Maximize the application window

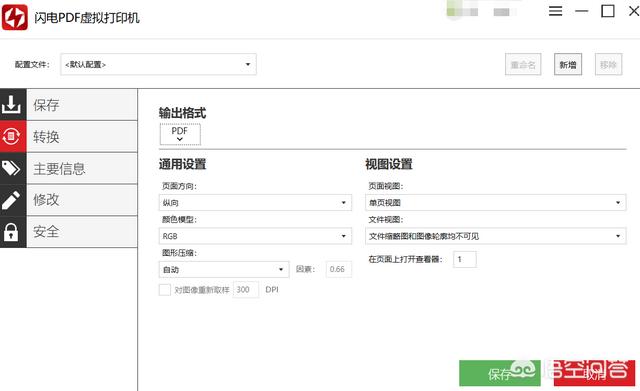[608, 11]
